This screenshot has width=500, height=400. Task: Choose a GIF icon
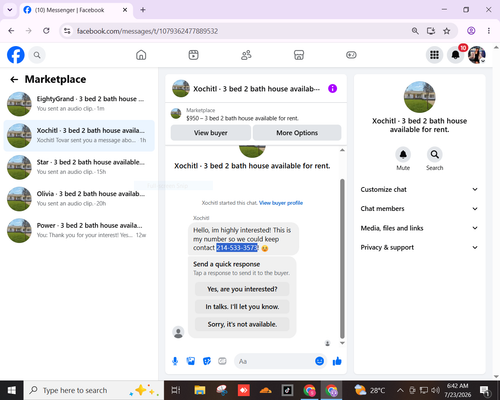(222, 361)
